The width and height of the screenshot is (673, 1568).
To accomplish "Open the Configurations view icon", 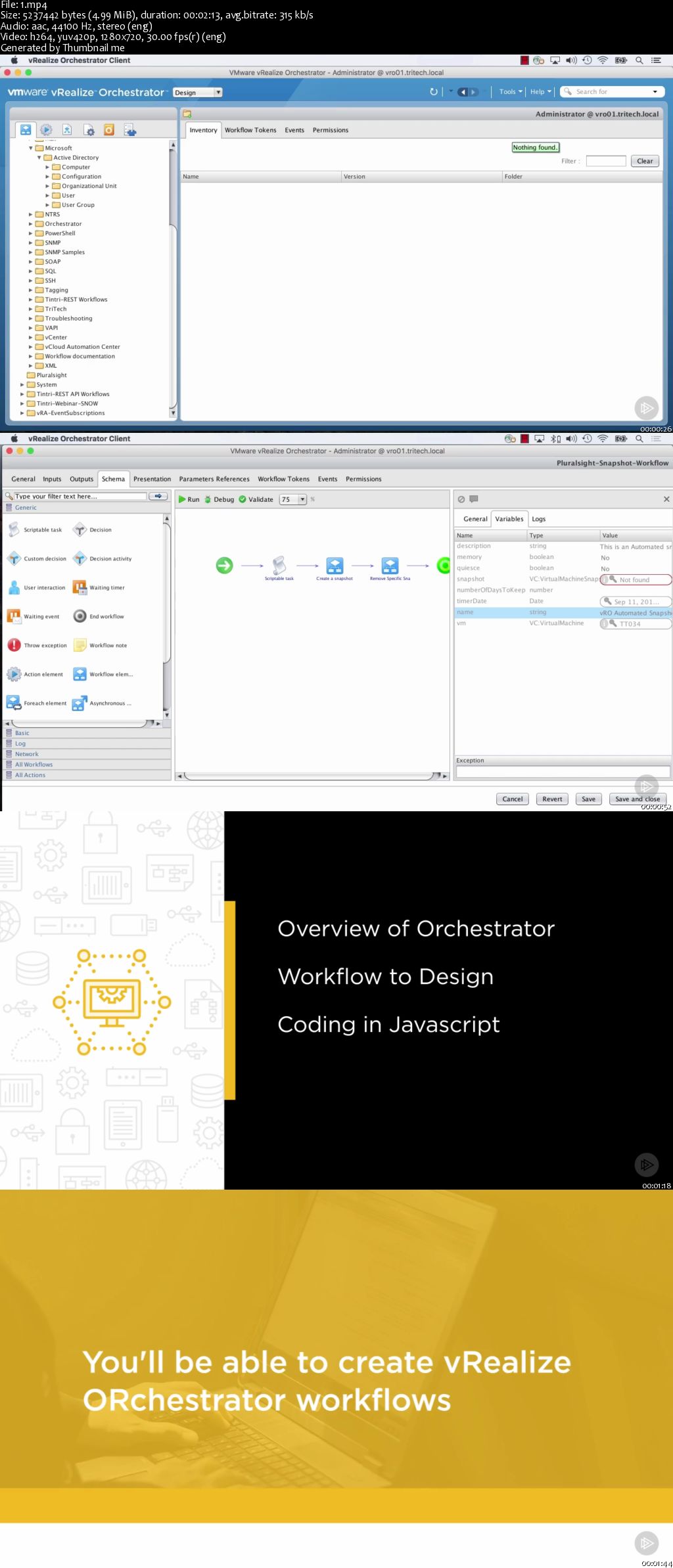I will point(89,129).
